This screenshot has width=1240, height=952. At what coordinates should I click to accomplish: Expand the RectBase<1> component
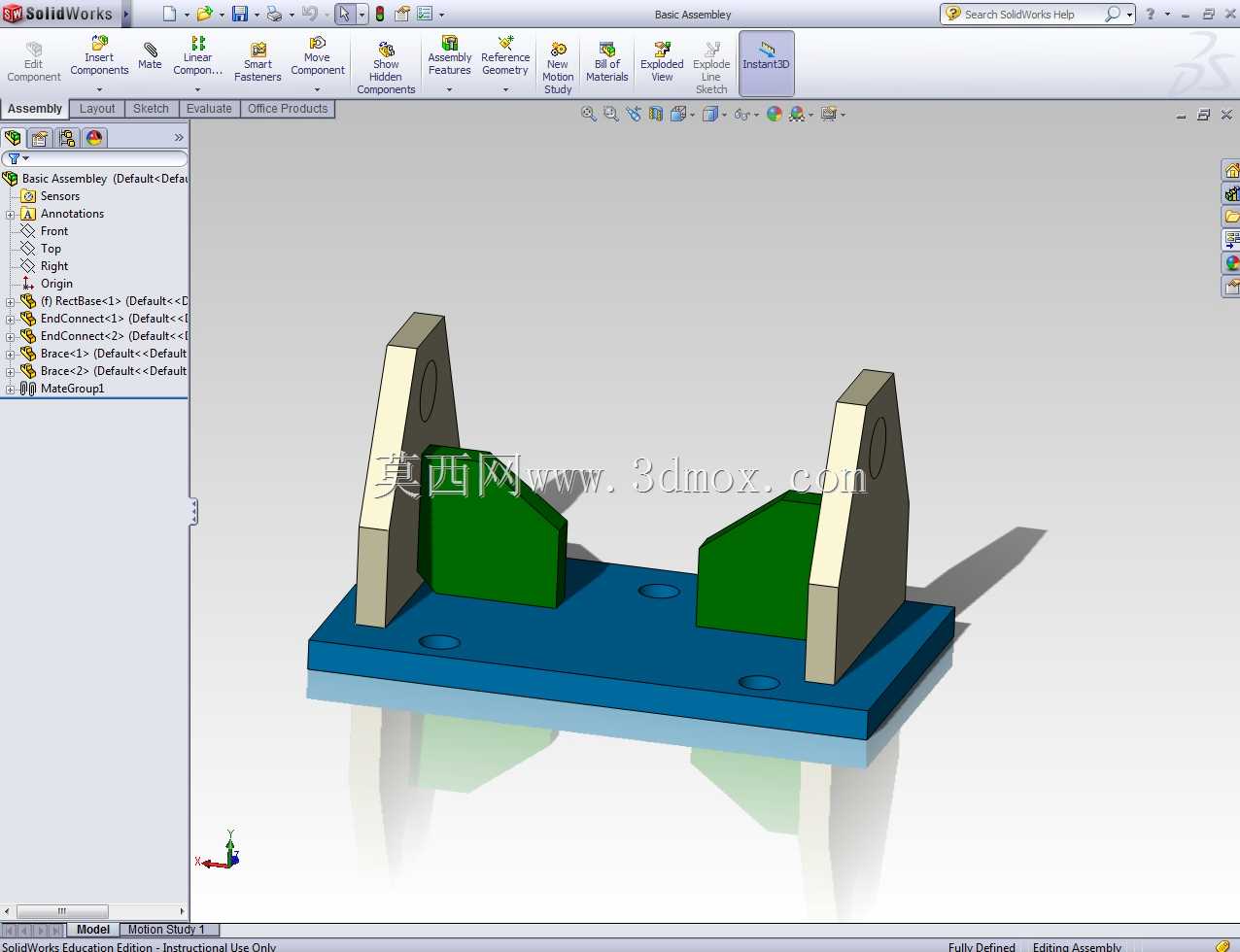point(10,301)
